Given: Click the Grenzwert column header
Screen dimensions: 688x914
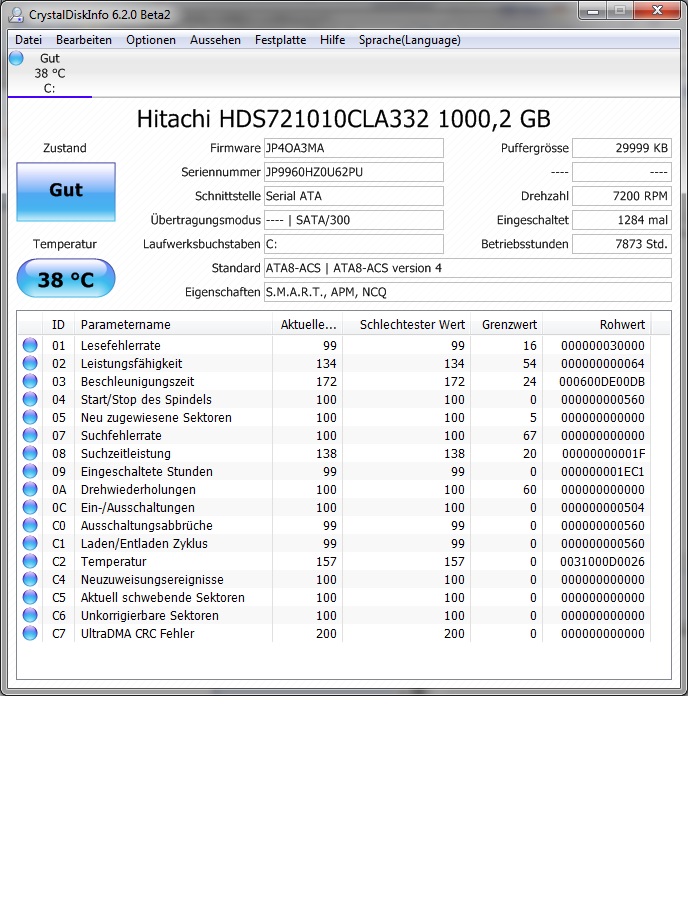Looking at the screenshot, I should 507,325.
